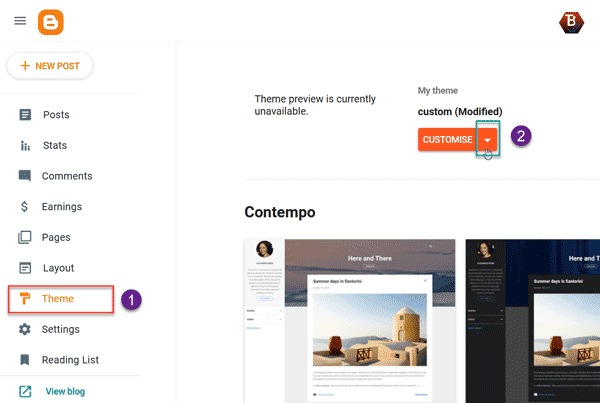
Task: Open the Pages section
Action: 56,237
